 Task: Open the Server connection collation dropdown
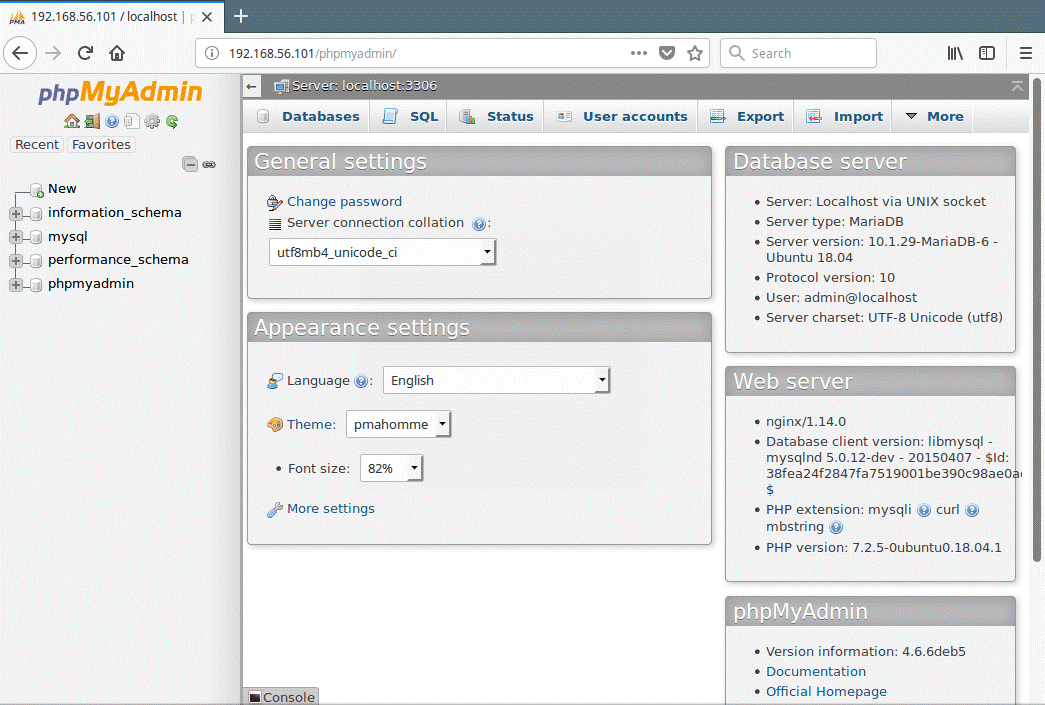(x=383, y=253)
